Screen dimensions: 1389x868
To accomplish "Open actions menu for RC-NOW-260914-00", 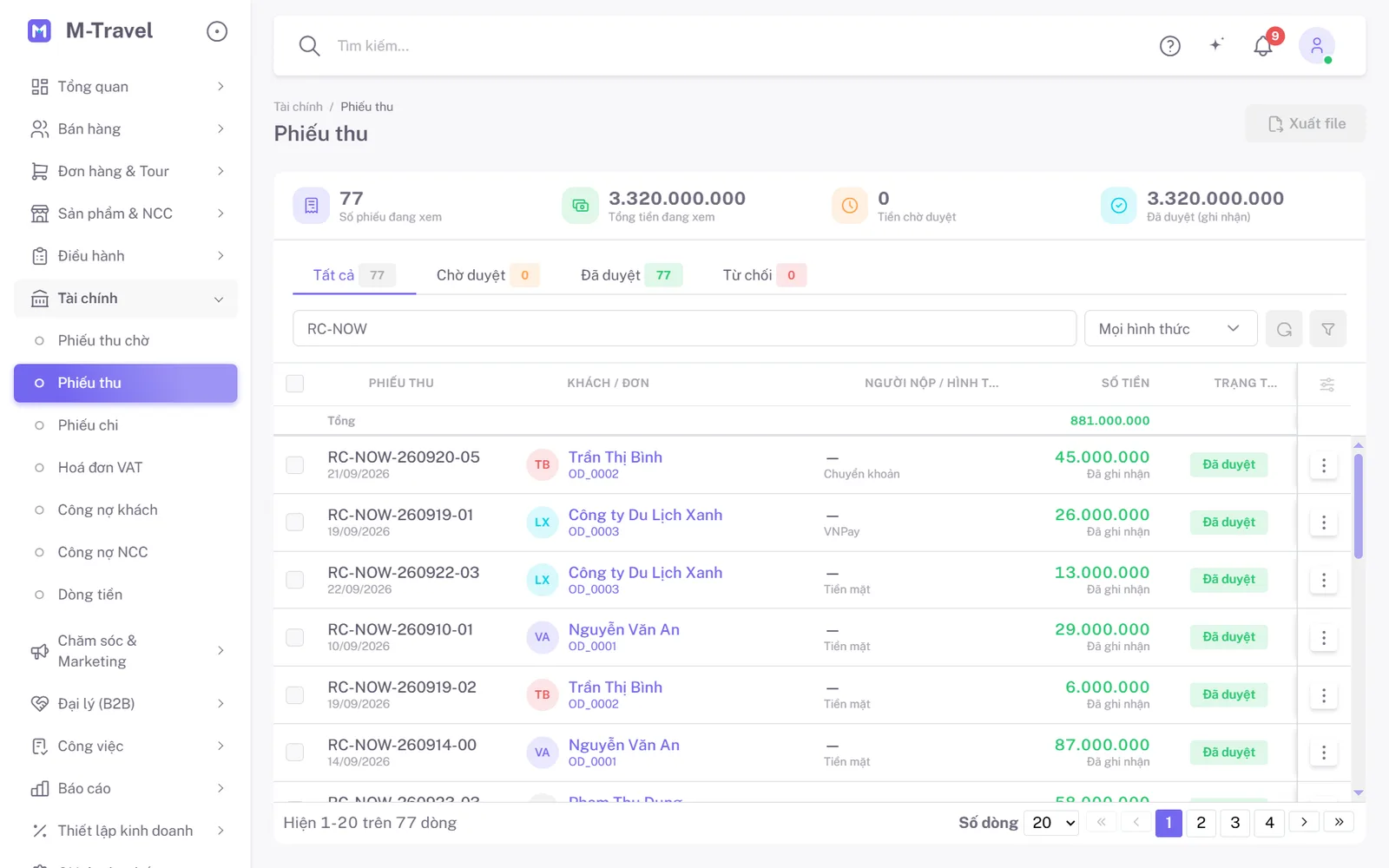I will coord(1323,753).
